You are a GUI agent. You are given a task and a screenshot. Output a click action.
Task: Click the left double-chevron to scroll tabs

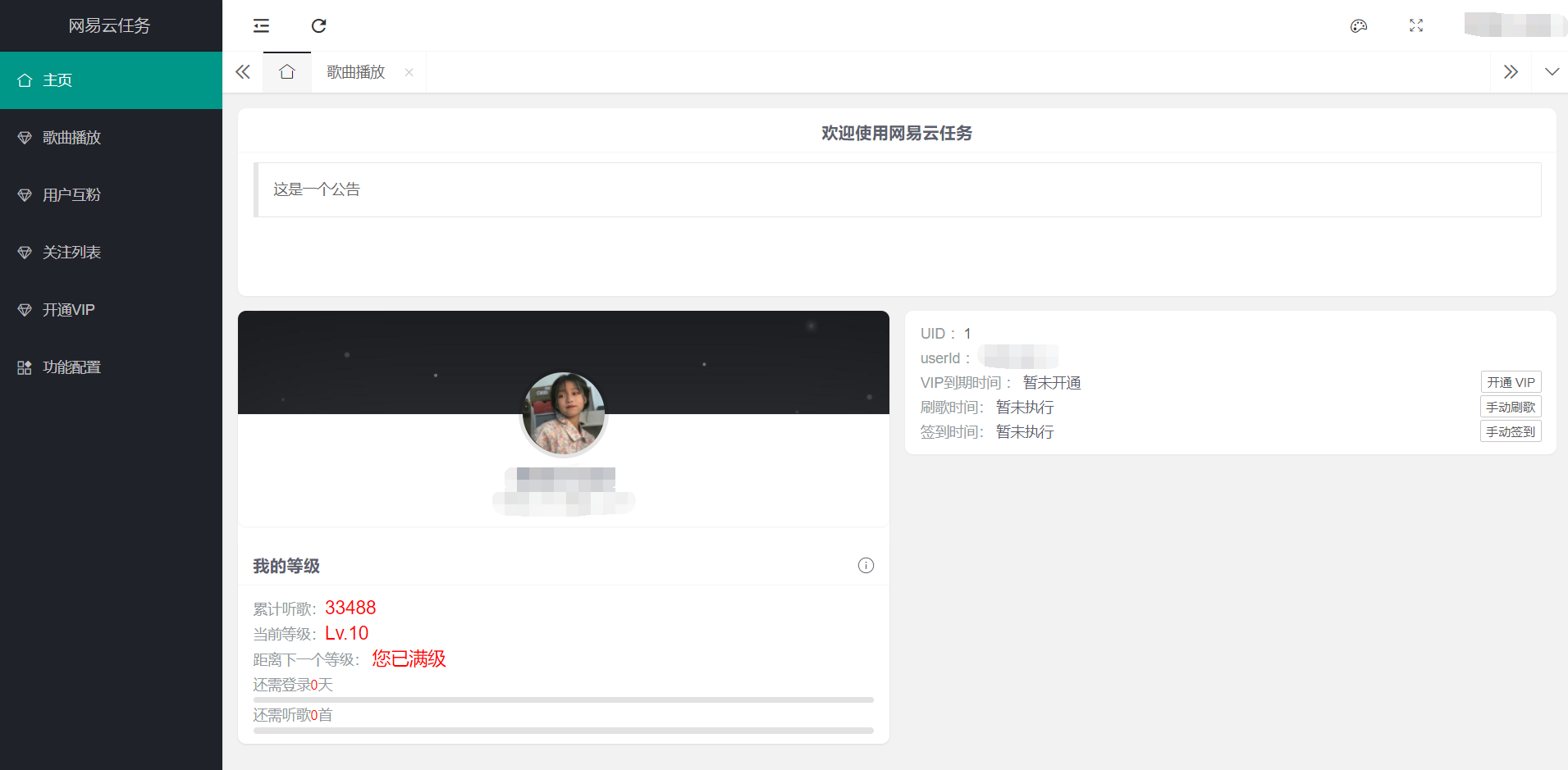(x=243, y=71)
